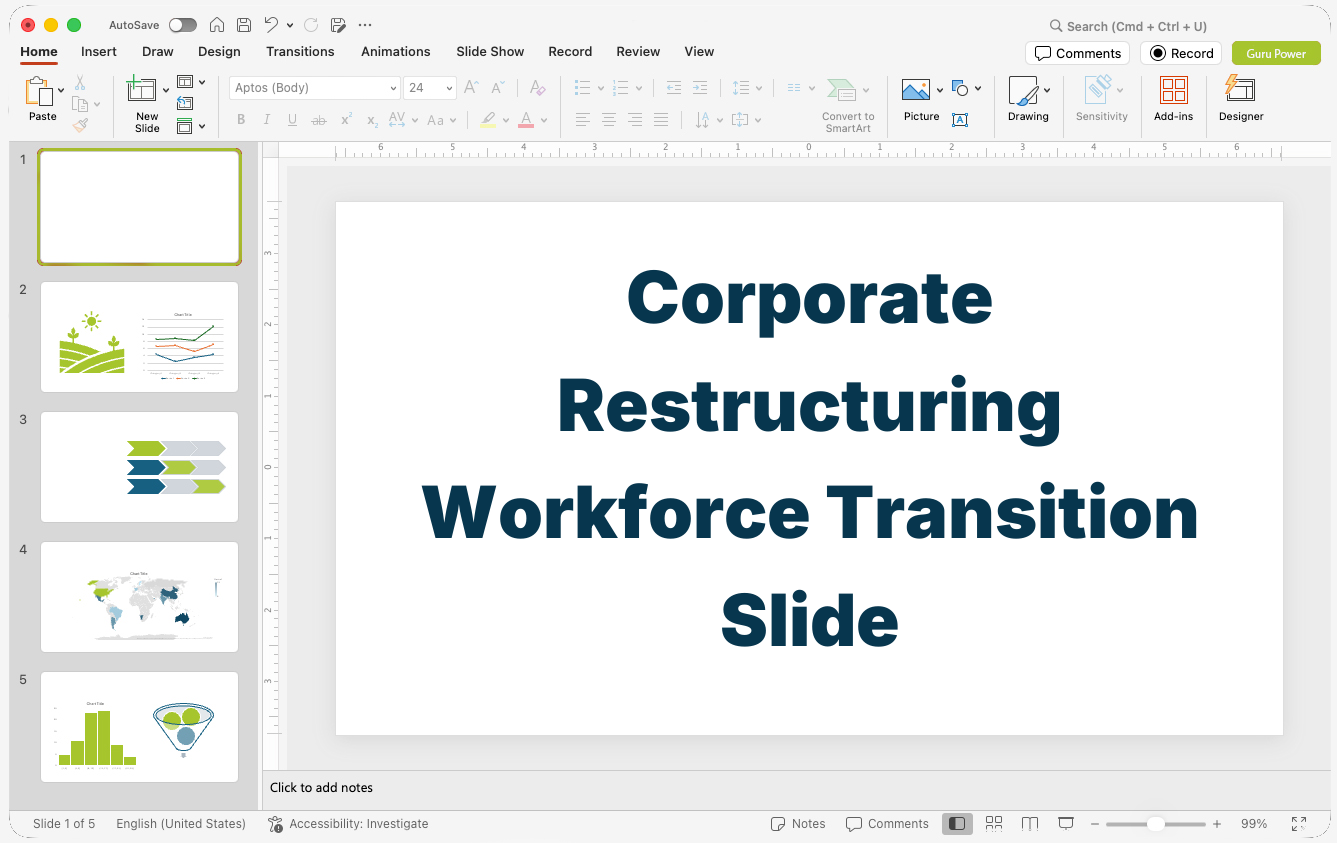Toggle Subscript formatting
The width and height of the screenshot is (1337, 843).
point(372,120)
